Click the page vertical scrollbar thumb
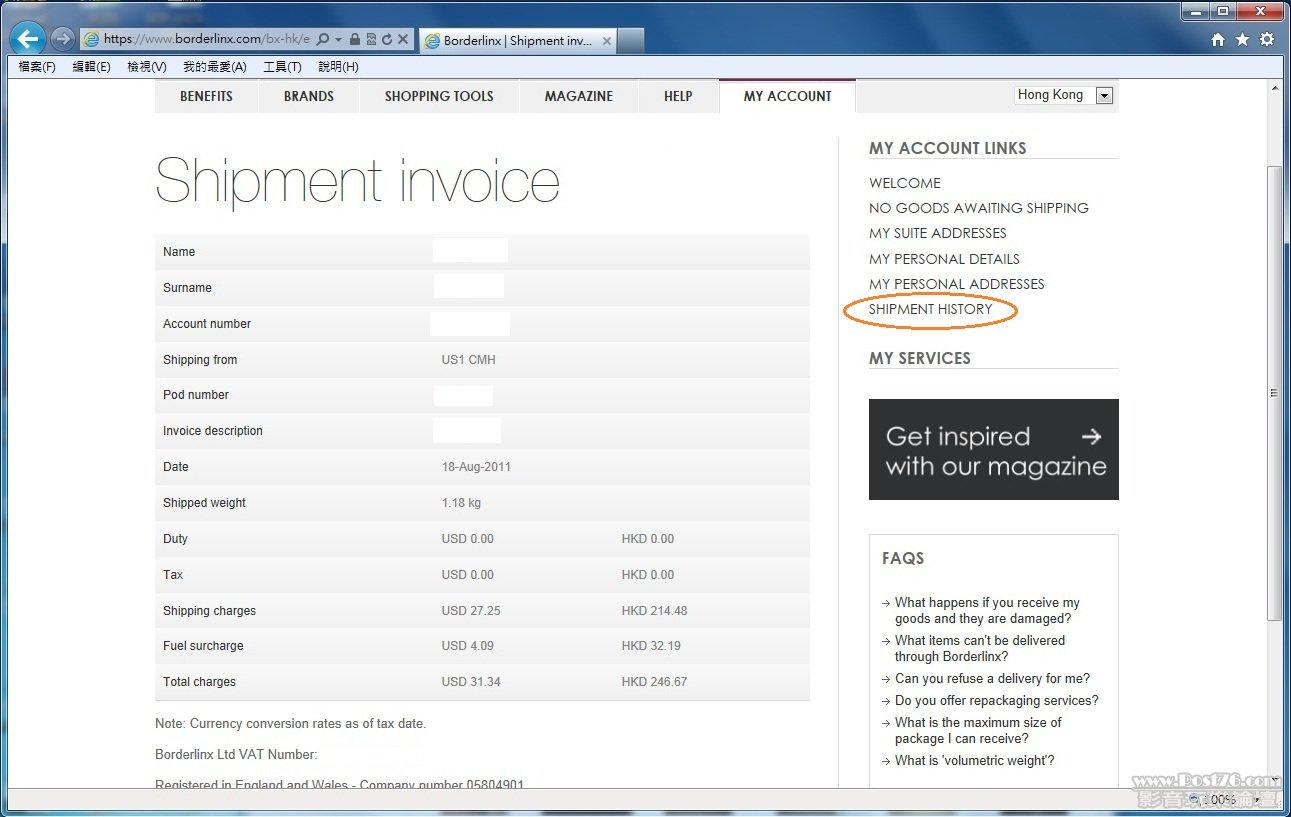 1274,392
